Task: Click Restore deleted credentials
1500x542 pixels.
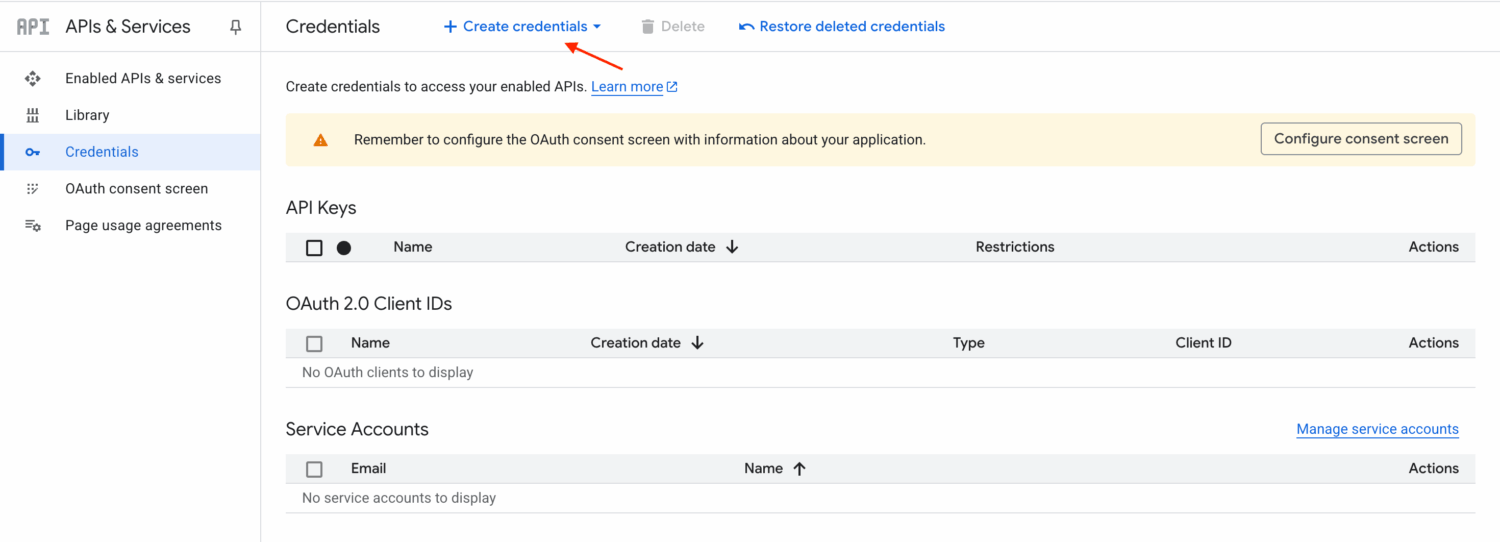Action: tap(842, 27)
